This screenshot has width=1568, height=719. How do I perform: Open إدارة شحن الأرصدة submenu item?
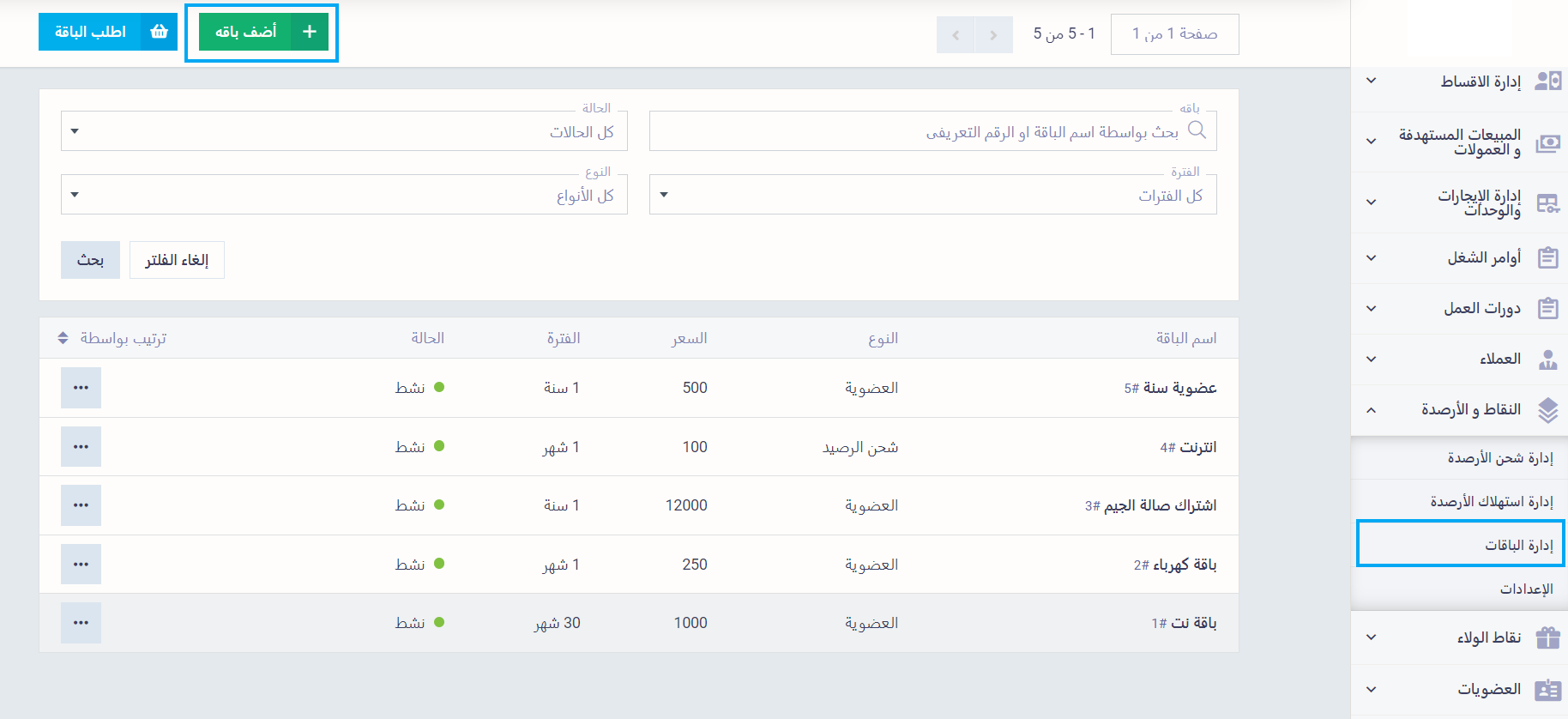[1499, 458]
